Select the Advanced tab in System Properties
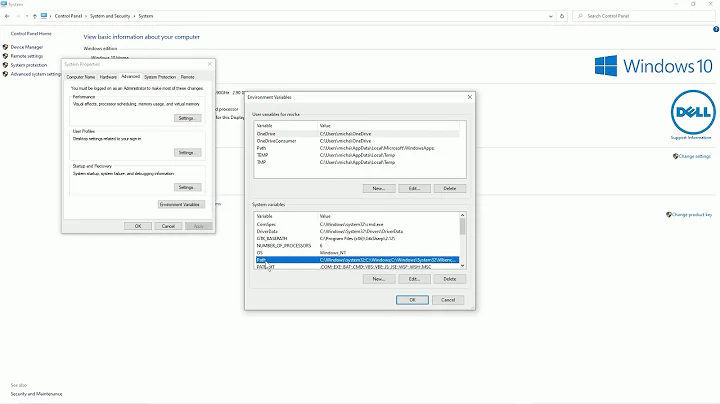720x404 pixels. coord(130,77)
